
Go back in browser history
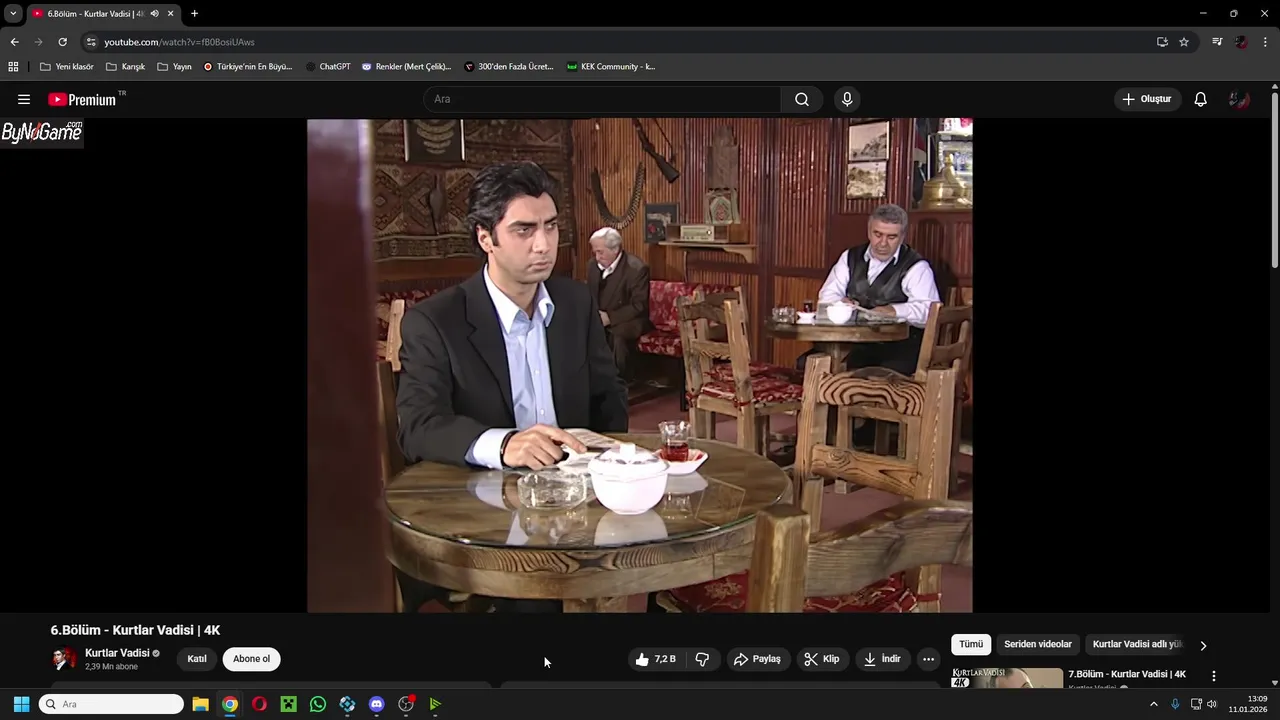click(14, 42)
